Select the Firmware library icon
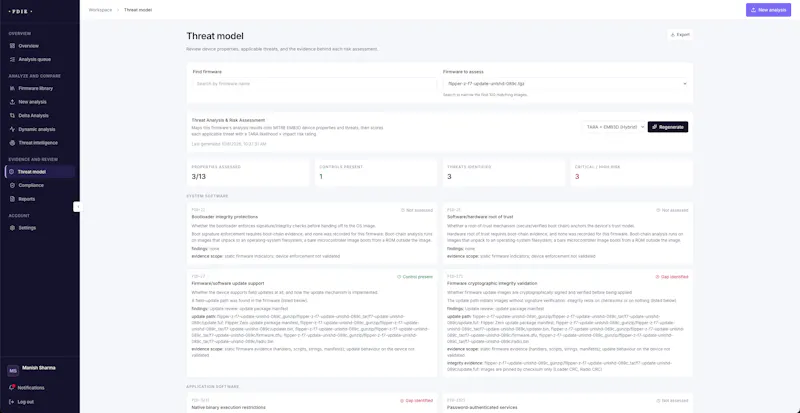This screenshot has width=800, height=413. pyautogui.click(x=12, y=88)
